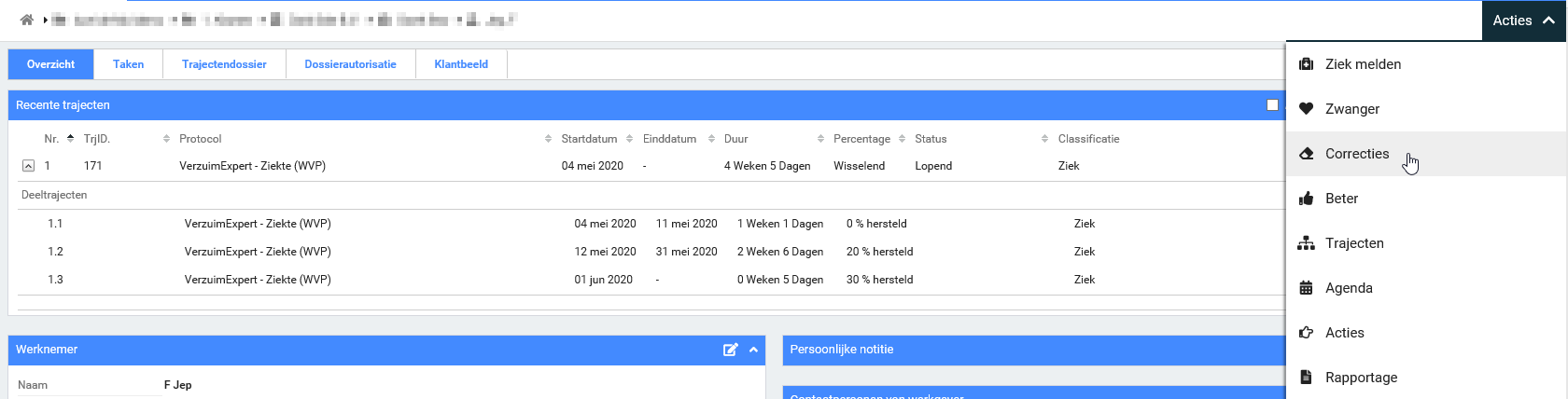Collapse trajectory row 1 sub-trajectories

[x=28, y=166]
